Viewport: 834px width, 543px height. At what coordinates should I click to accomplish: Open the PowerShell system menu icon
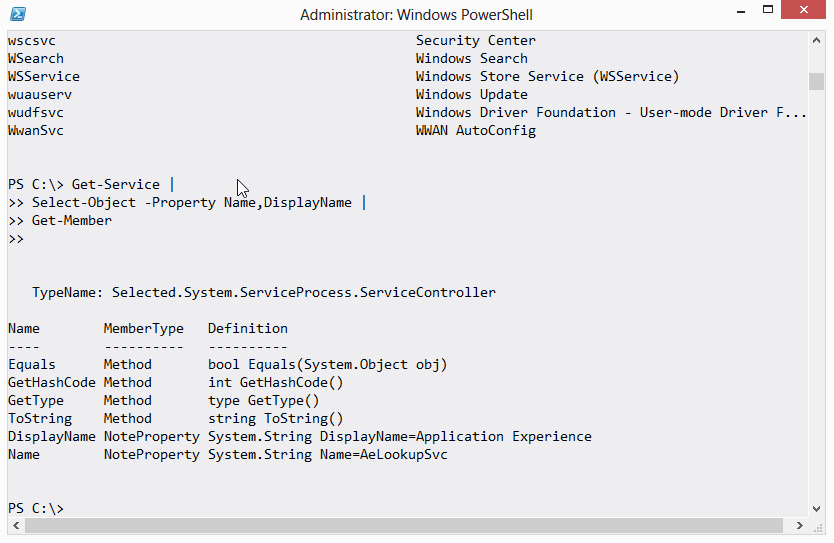pos(17,14)
